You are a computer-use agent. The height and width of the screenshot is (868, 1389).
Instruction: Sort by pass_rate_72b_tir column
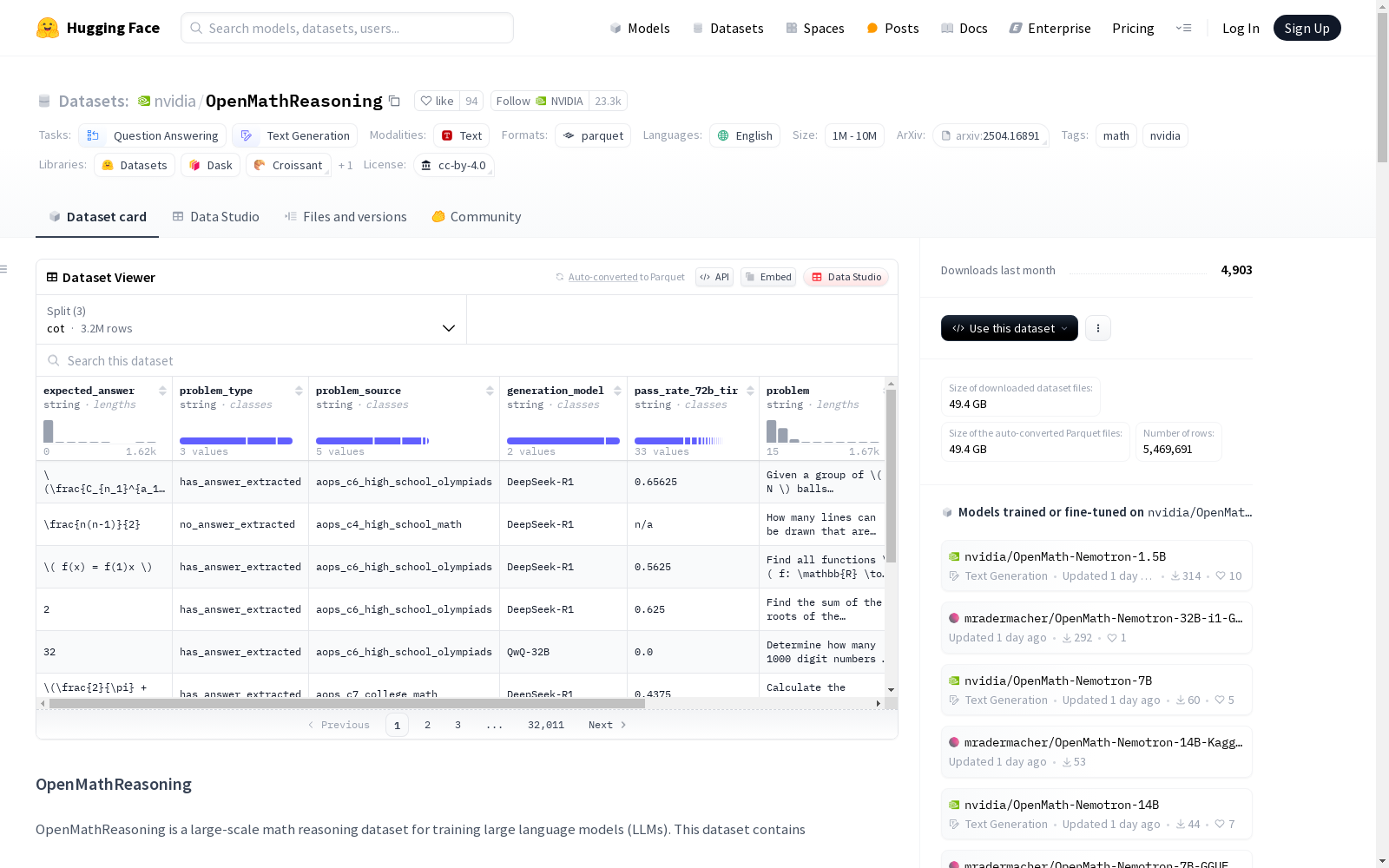pos(750,391)
